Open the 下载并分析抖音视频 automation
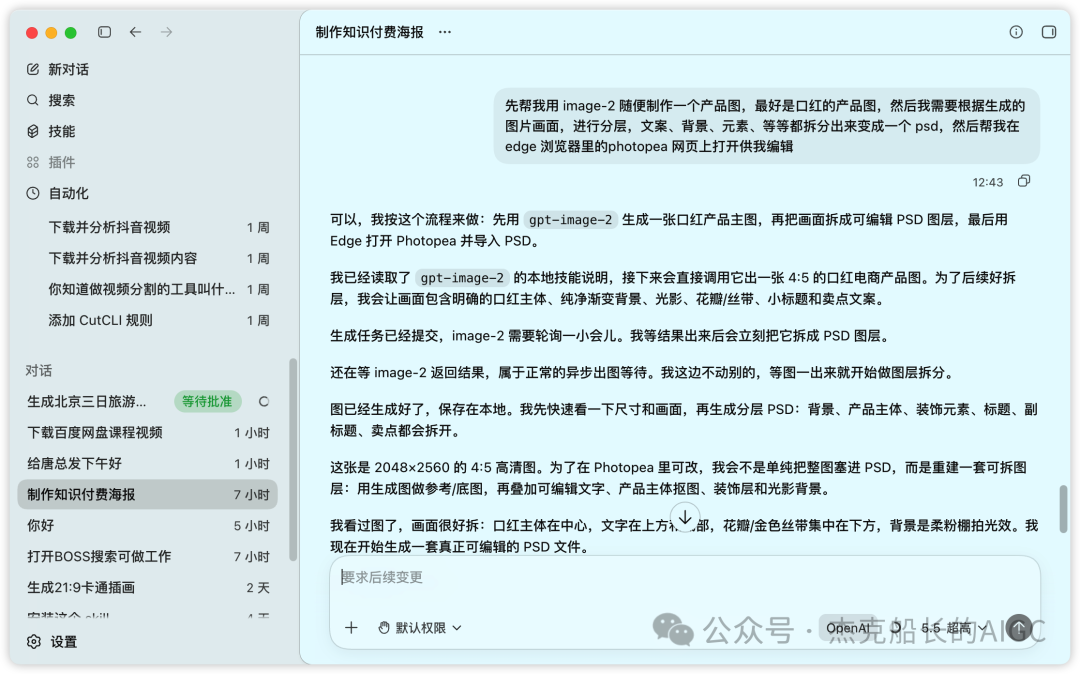The image size is (1080, 674). coord(158,227)
